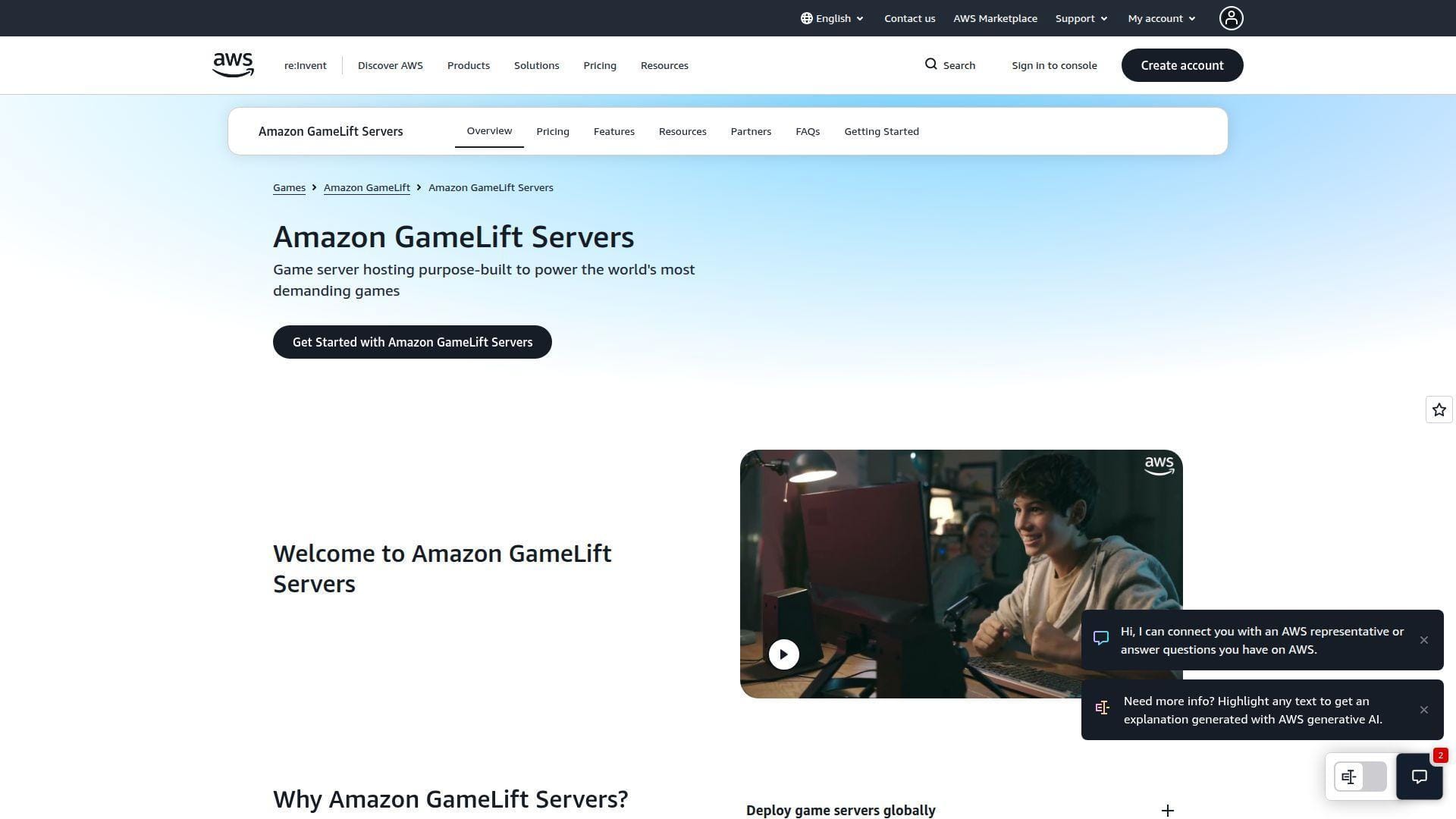Click the search magnifier icon
Screen dimensions: 1456x819
pos(930,64)
